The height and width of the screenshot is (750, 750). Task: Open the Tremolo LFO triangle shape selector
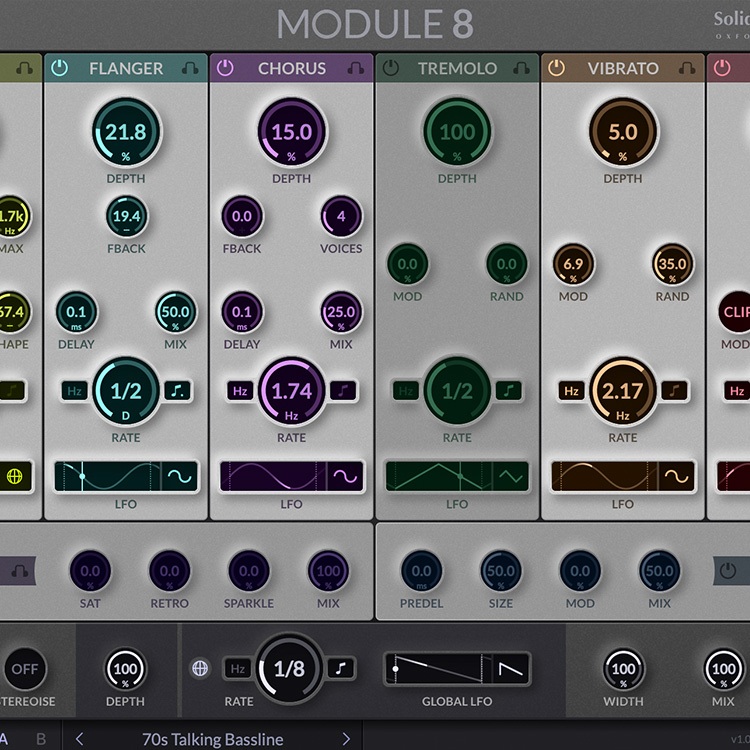[511, 476]
